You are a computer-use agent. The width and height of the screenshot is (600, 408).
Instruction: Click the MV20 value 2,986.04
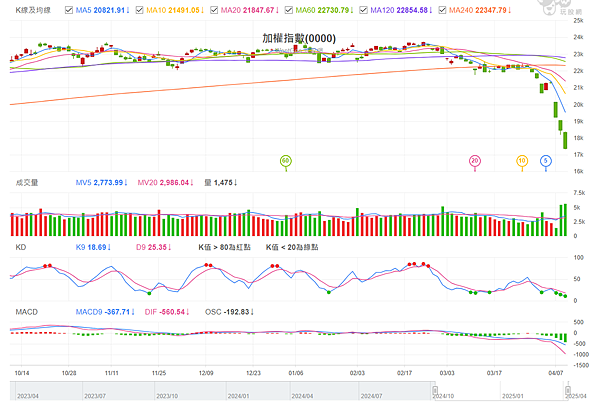coord(174,183)
